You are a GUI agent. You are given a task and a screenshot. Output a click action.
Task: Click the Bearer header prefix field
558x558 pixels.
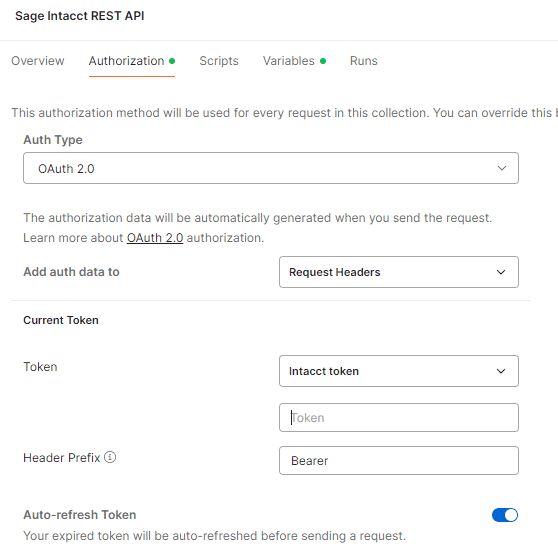(x=399, y=460)
